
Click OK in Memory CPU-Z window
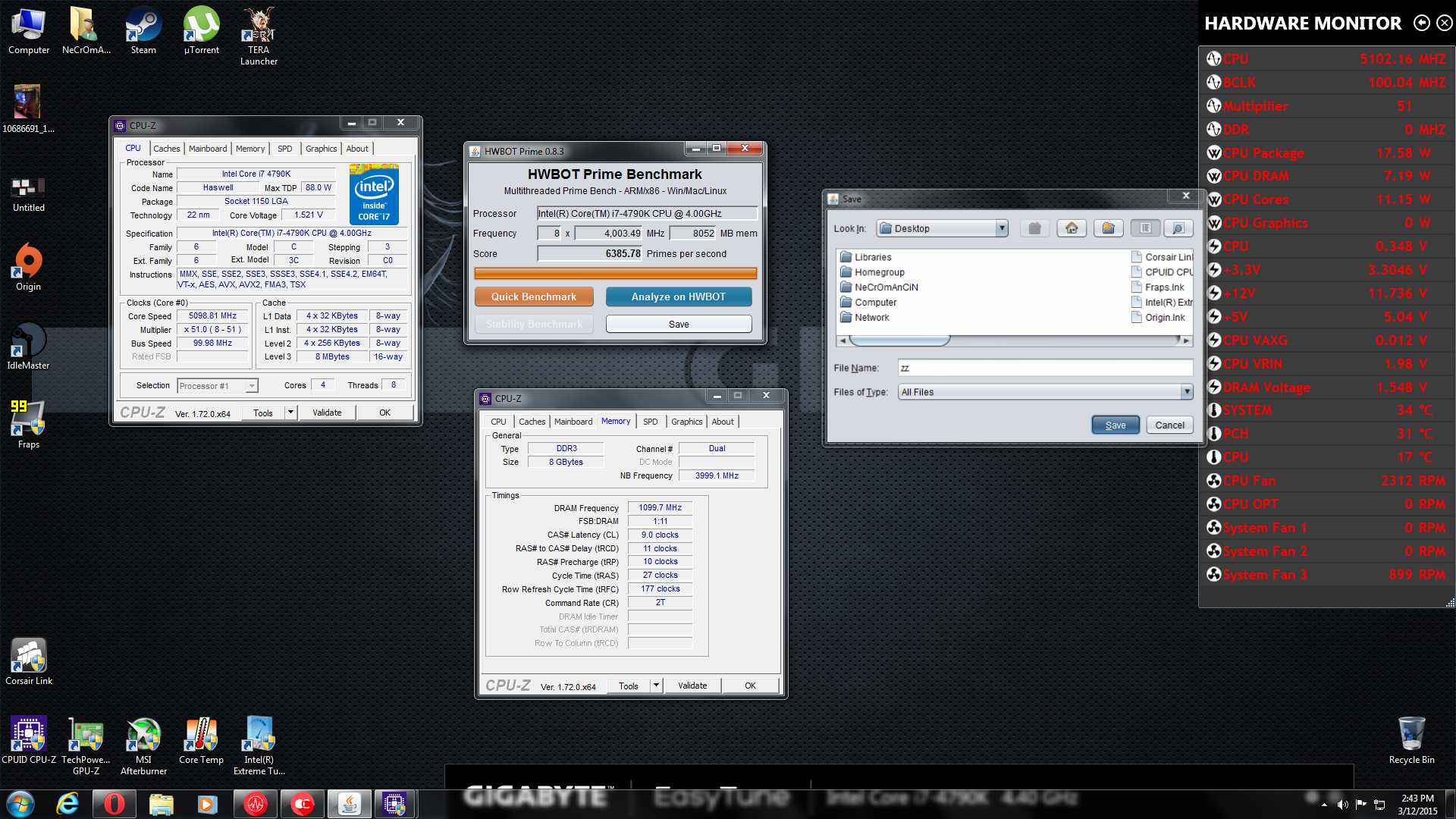[750, 686]
